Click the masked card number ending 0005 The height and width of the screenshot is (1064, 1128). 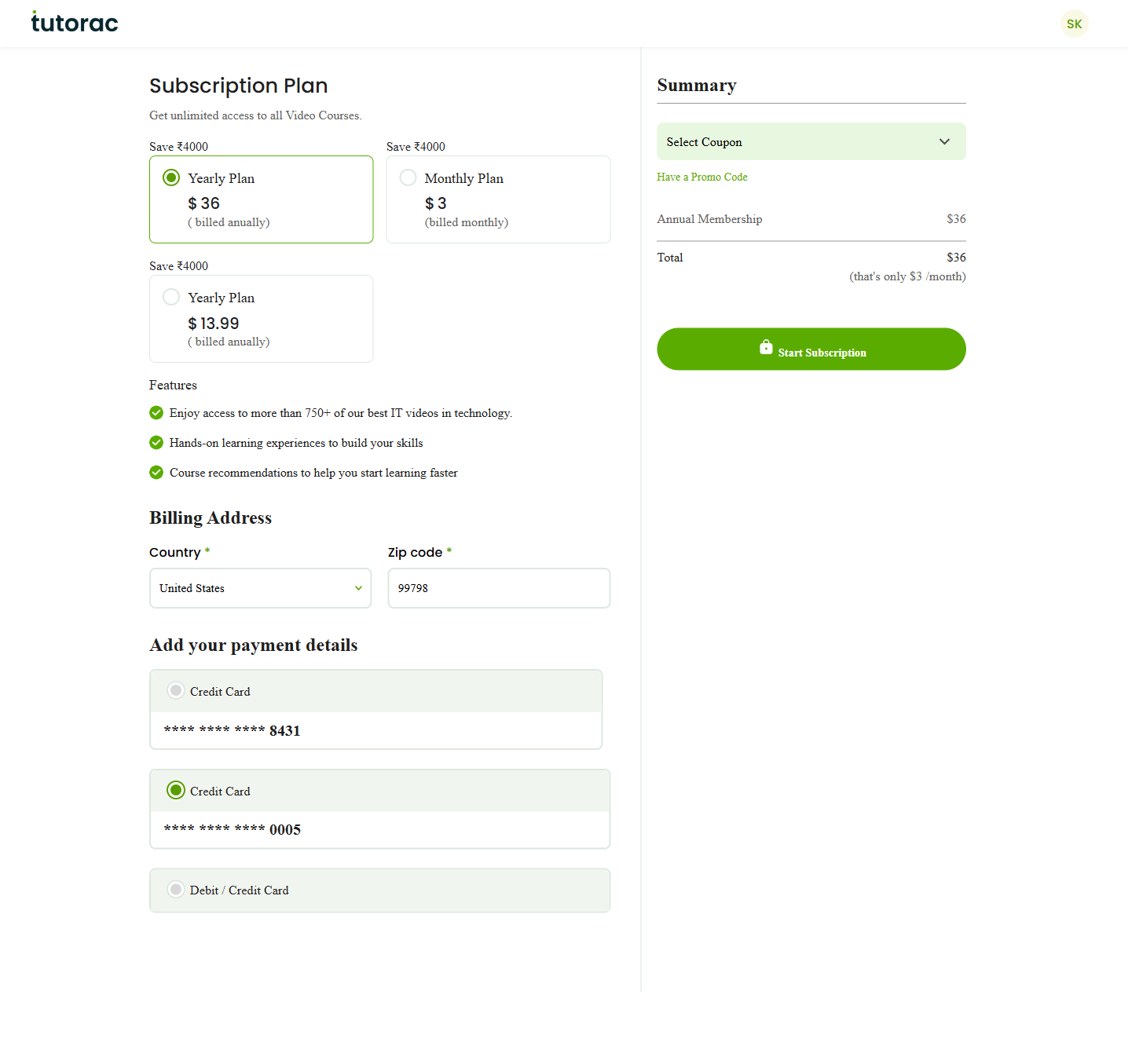tap(233, 830)
